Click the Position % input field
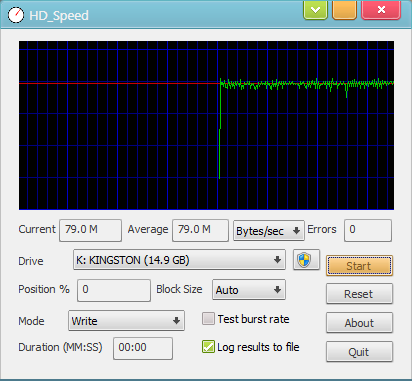The width and height of the screenshot is (412, 381). (x=114, y=290)
